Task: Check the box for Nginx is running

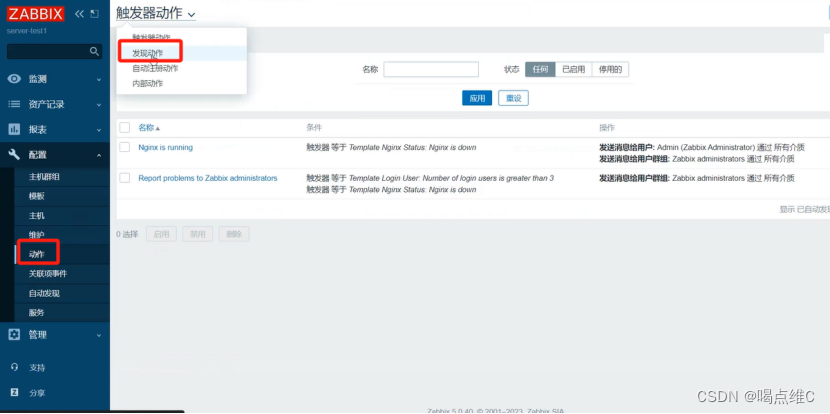Action: tap(124, 147)
